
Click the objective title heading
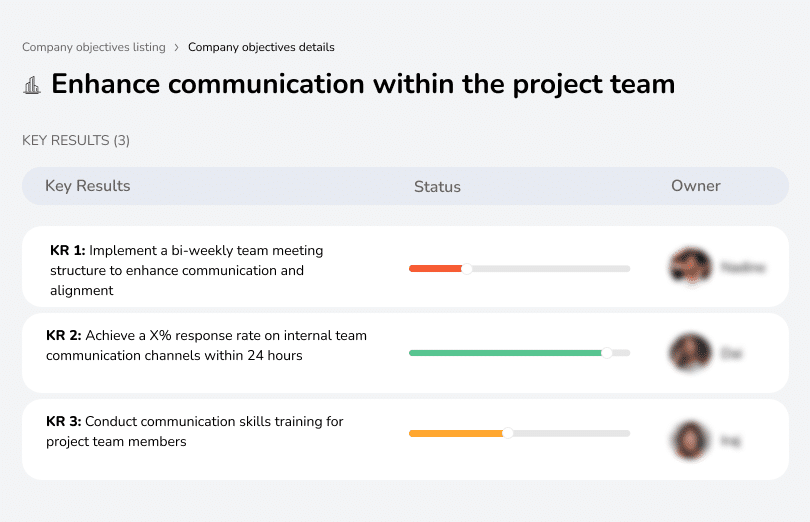363,84
